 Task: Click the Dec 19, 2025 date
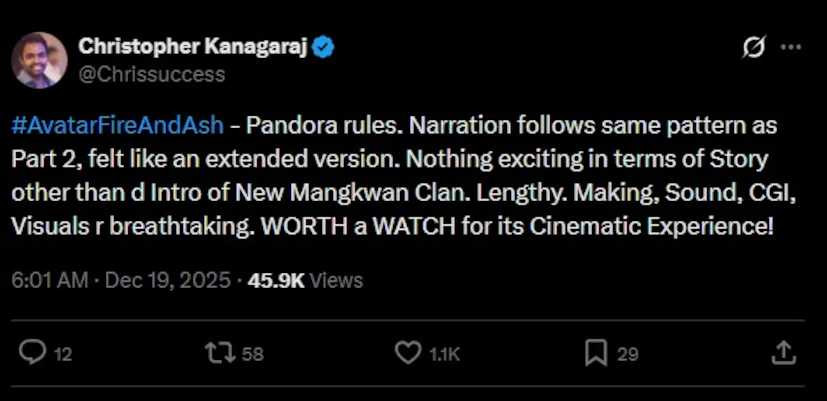click(x=164, y=281)
